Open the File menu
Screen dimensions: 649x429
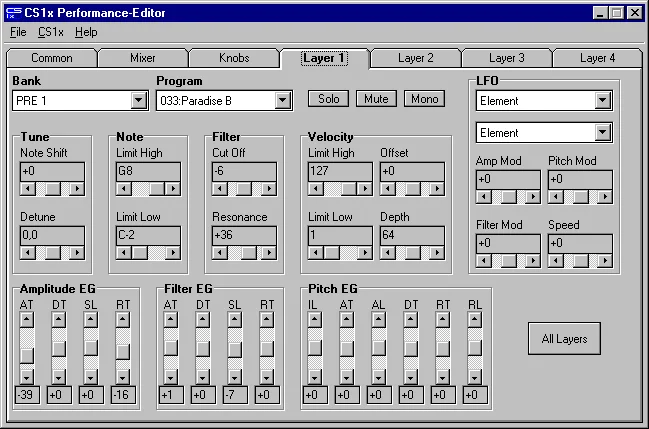coord(18,32)
